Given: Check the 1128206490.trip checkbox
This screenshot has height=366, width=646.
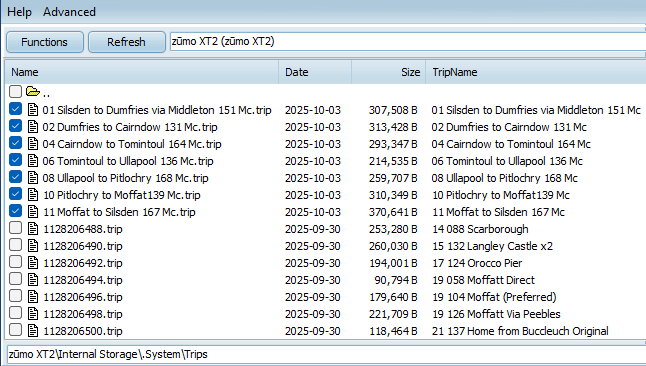Looking at the screenshot, I should coord(15,244).
